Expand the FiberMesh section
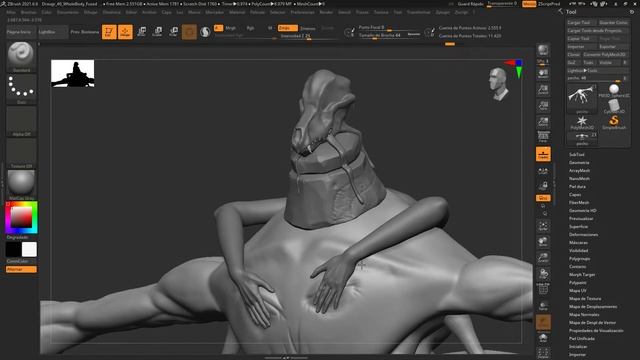This screenshot has height=360, width=640. [x=579, y=202]
